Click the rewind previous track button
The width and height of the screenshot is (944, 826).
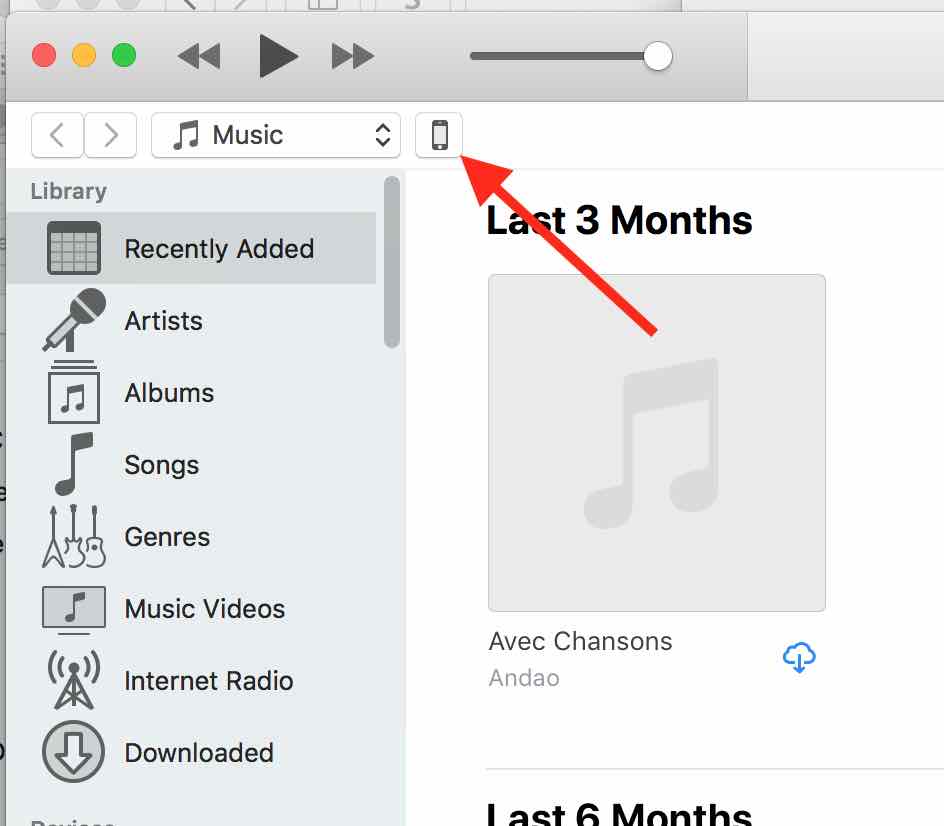(x=199, y=57)
